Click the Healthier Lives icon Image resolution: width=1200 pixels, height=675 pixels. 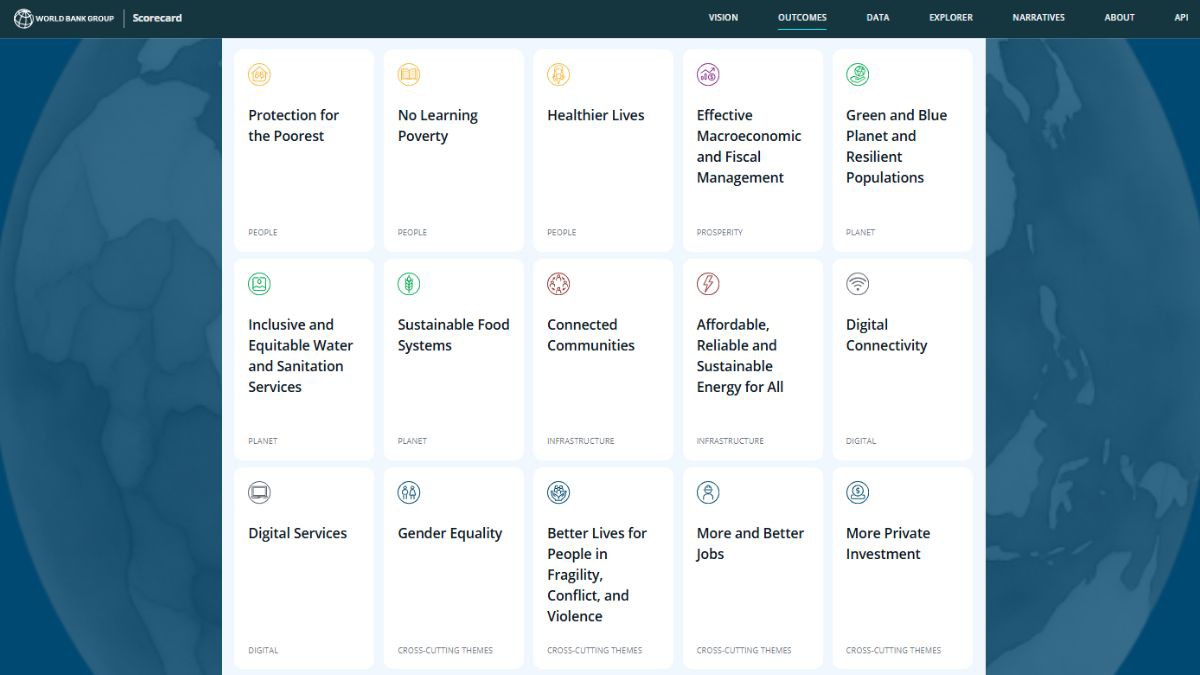pyautogui.click(x=559, y=75)
